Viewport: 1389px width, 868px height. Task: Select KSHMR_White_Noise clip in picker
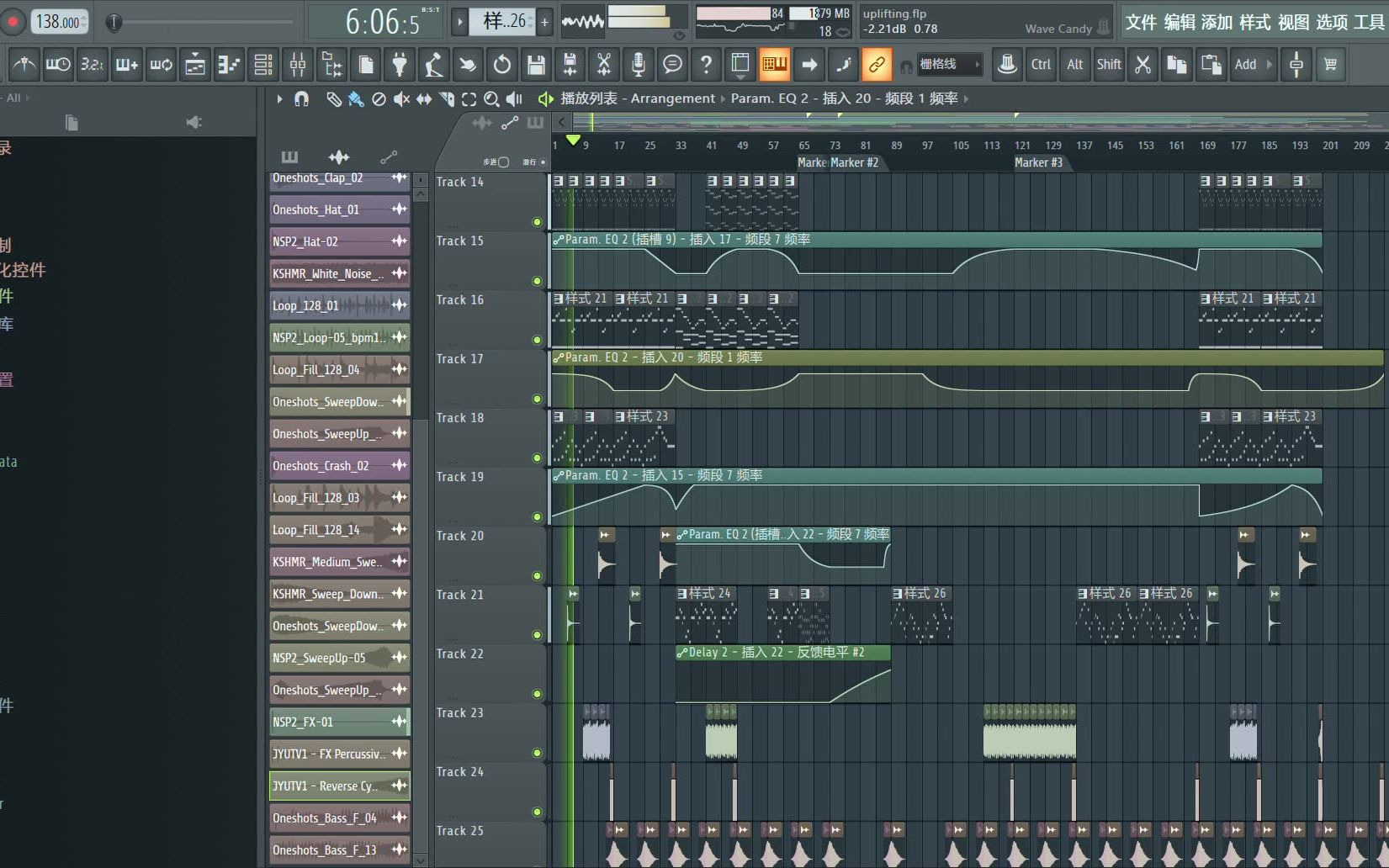339,273
